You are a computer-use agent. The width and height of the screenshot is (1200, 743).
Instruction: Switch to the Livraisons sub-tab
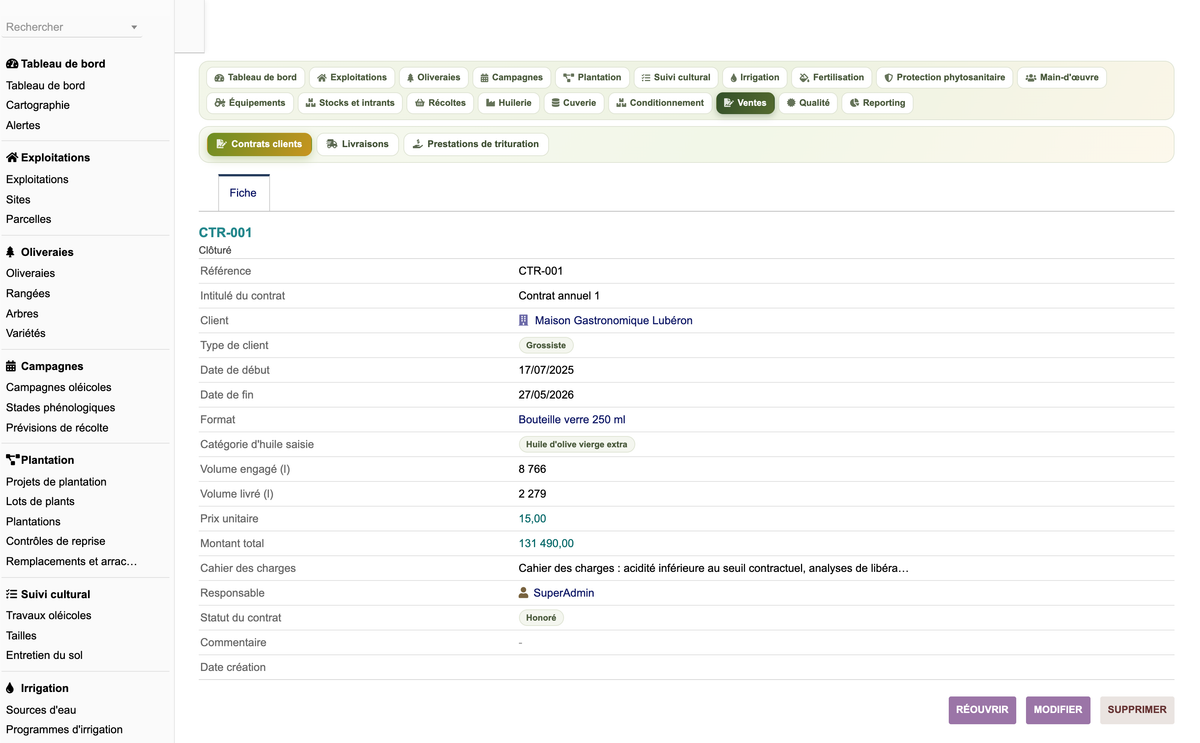click(x=358, y=144)
